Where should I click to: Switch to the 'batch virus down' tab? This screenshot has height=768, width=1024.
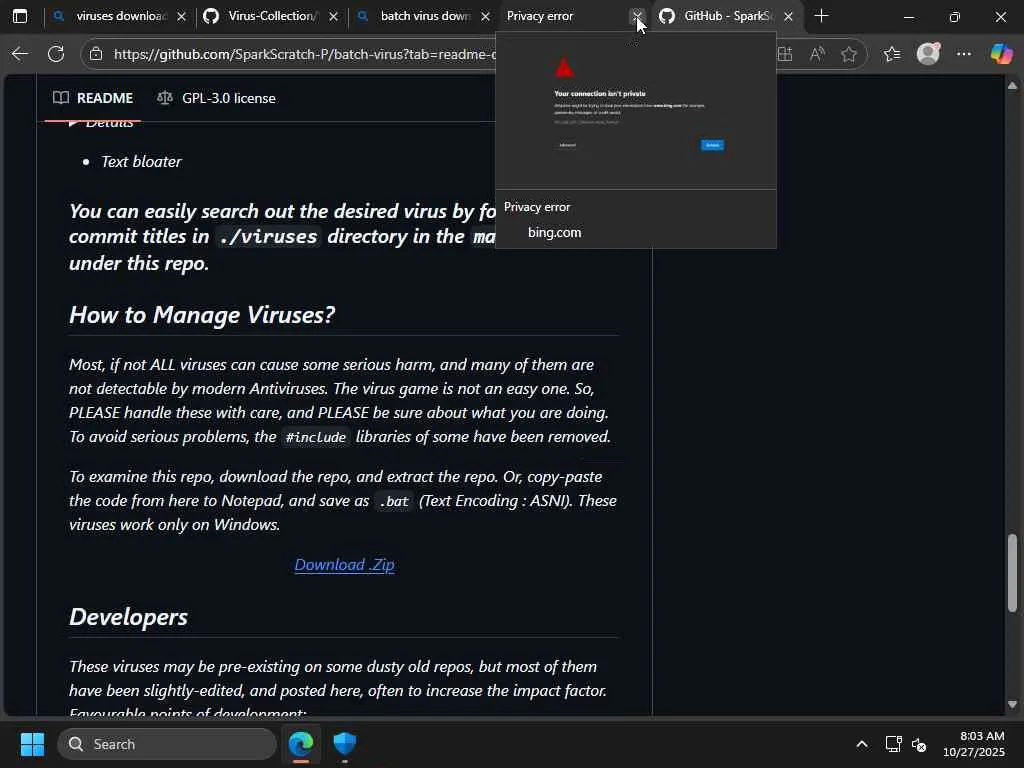point(423,16)
